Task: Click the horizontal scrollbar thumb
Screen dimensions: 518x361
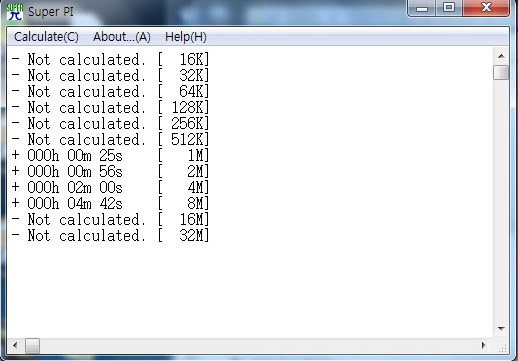Action: coord(32,346)
